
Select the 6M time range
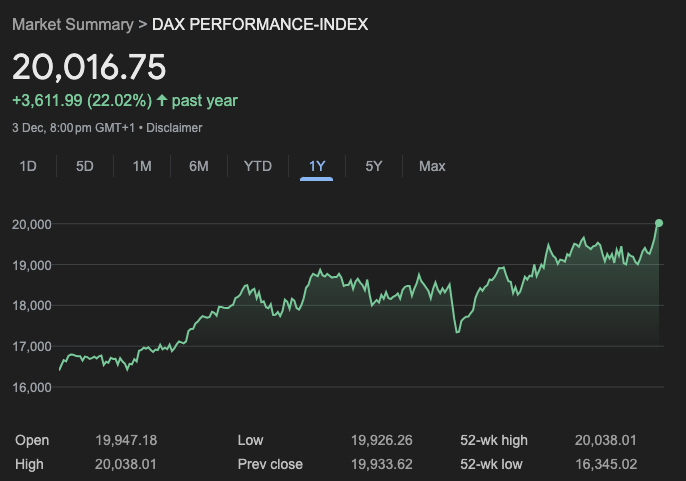199,166
